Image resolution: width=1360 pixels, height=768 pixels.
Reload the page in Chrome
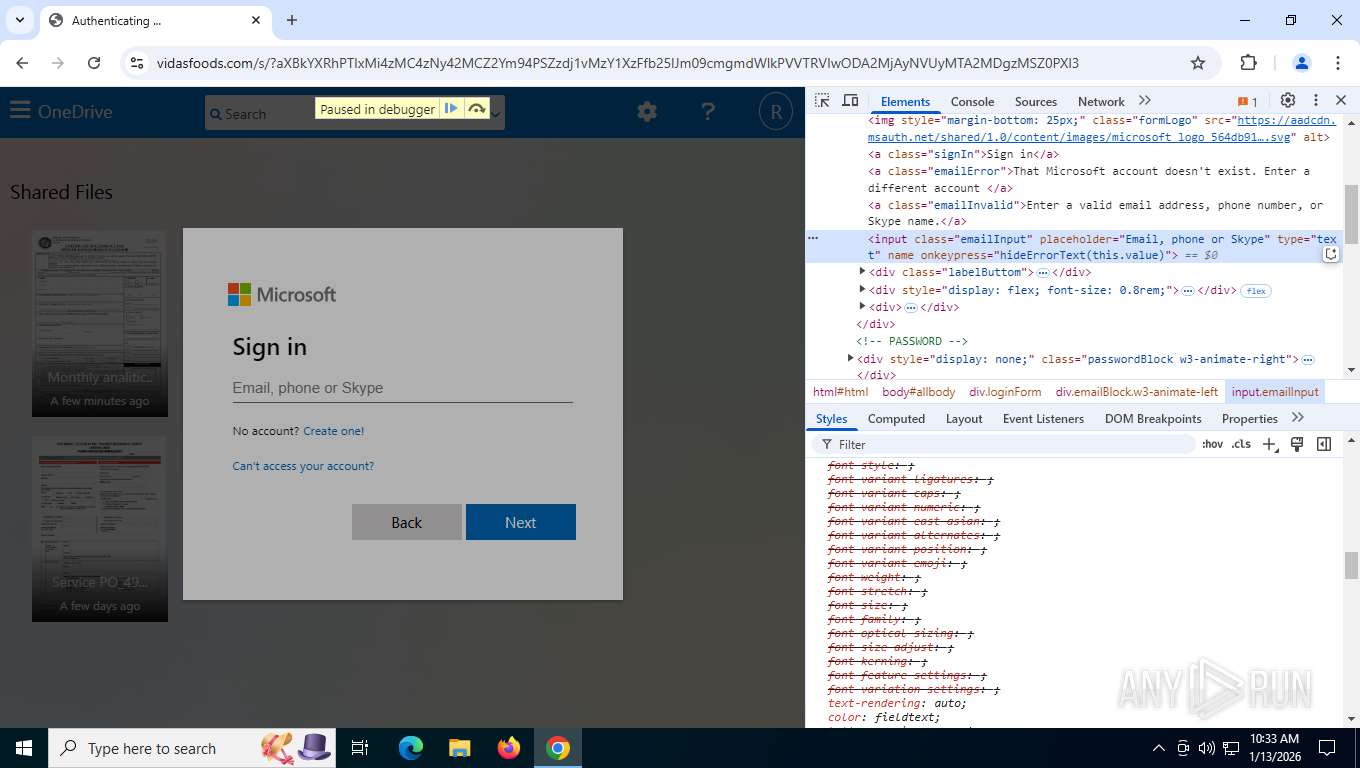94,63
